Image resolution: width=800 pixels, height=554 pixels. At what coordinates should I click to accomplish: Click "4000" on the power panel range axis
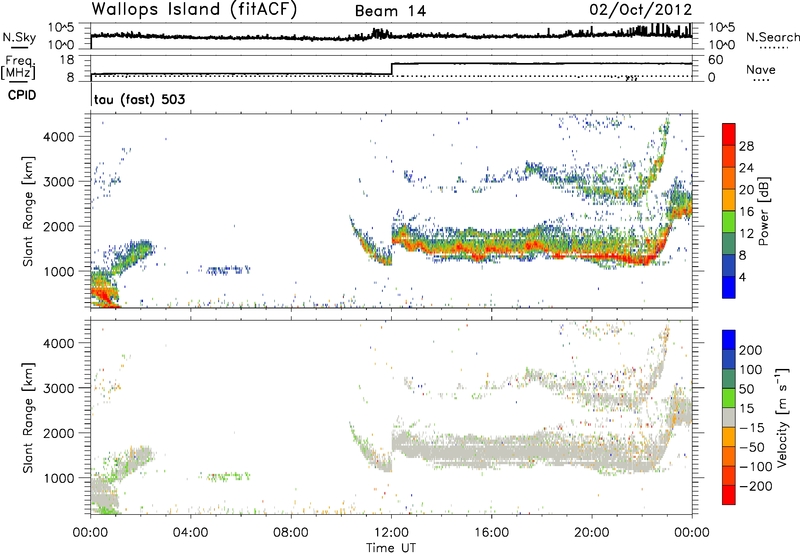click(58, 137)
